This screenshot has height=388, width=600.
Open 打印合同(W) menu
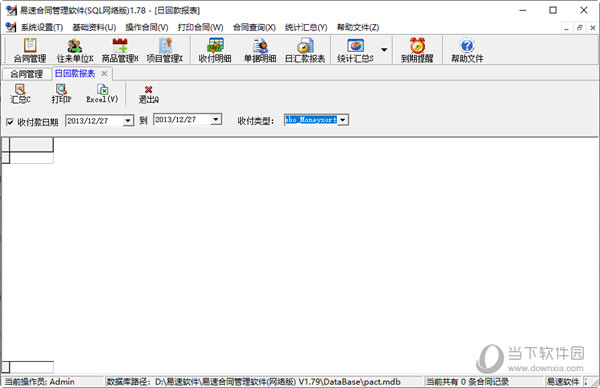(x=201, y=28)
